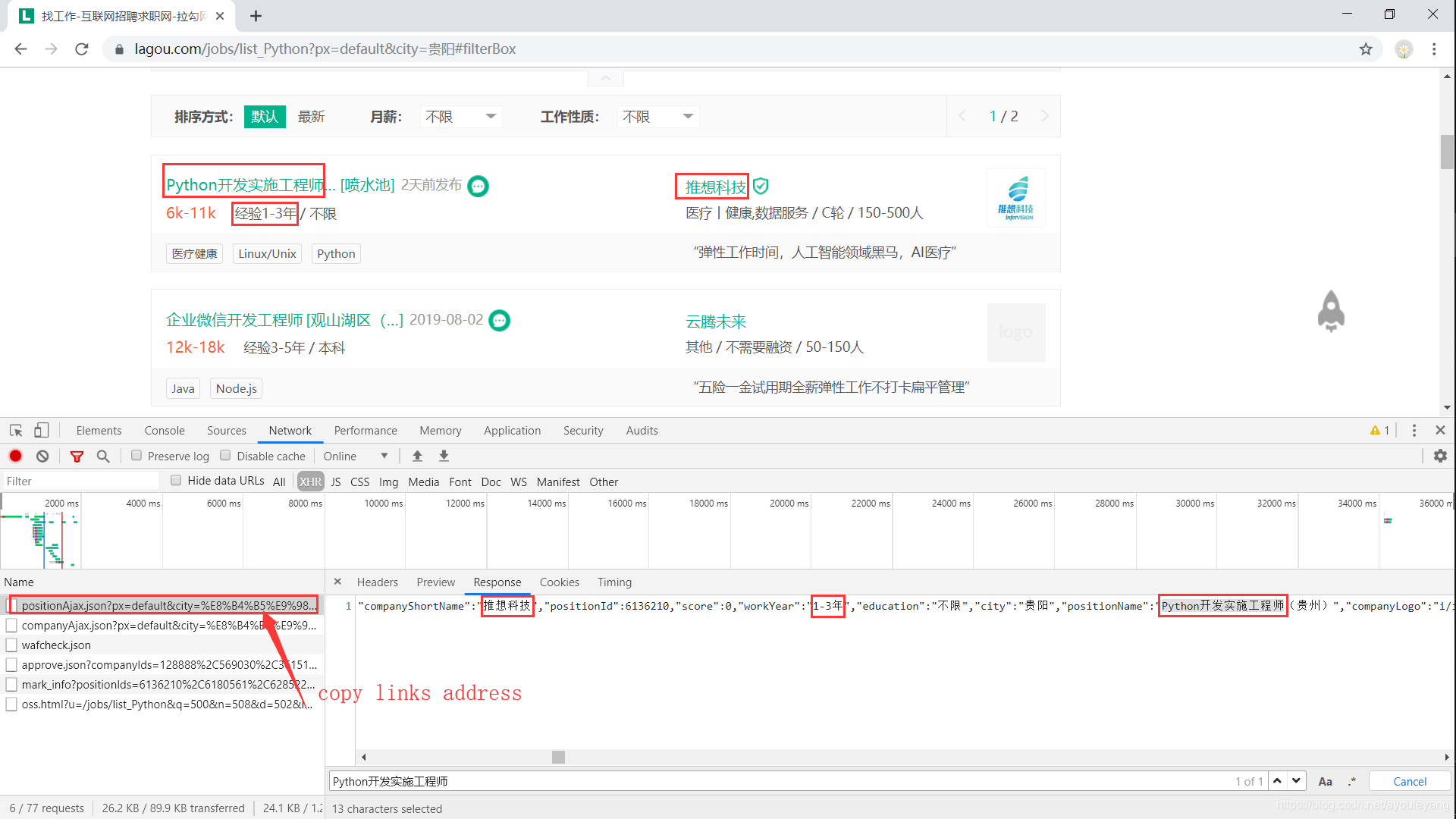Switch to the Performance tab
The height and width of the screenshot is (819, 1456).
[x=366, y=430]
